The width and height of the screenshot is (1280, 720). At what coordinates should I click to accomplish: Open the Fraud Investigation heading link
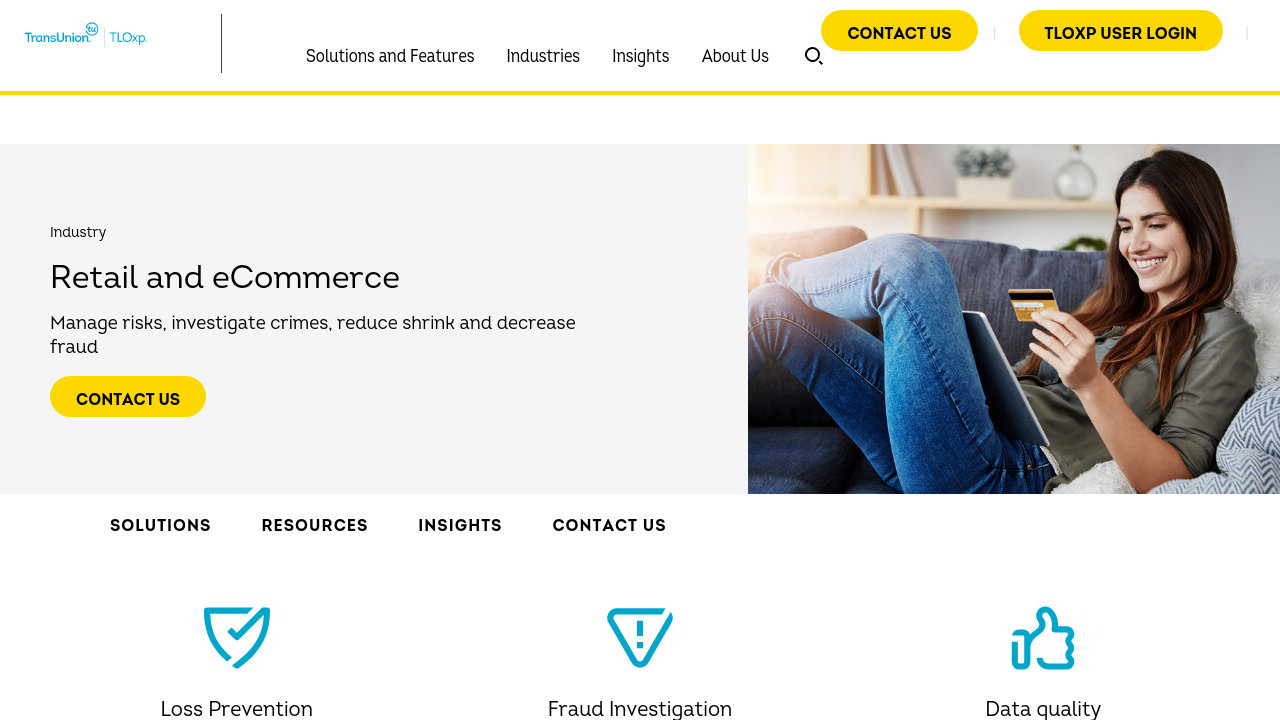point(640,708)
